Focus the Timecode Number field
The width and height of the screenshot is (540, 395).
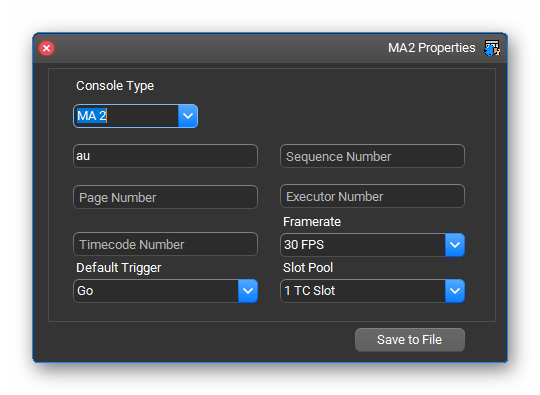click(165, 244)
